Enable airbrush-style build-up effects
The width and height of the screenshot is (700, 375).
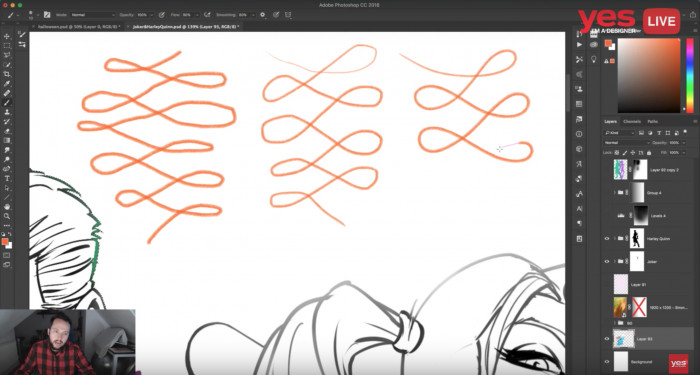point(207,15)
